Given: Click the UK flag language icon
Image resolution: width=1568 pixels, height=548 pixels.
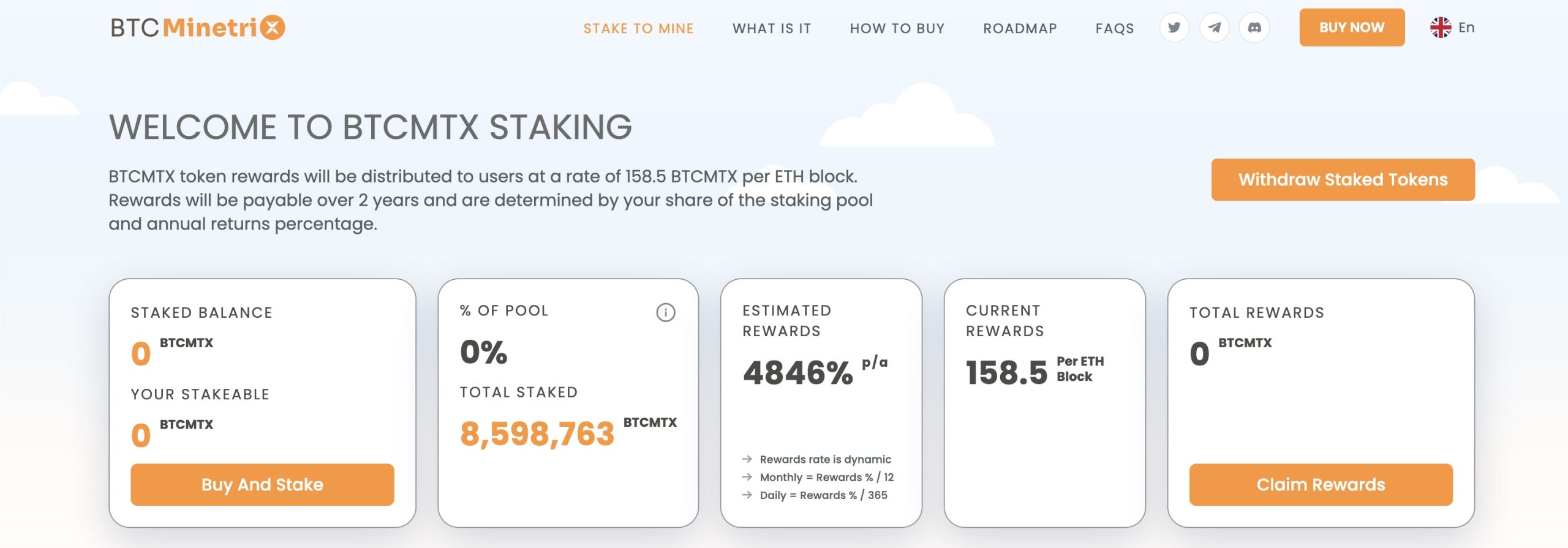Looking at the screenshot, I should point(1441,28).
